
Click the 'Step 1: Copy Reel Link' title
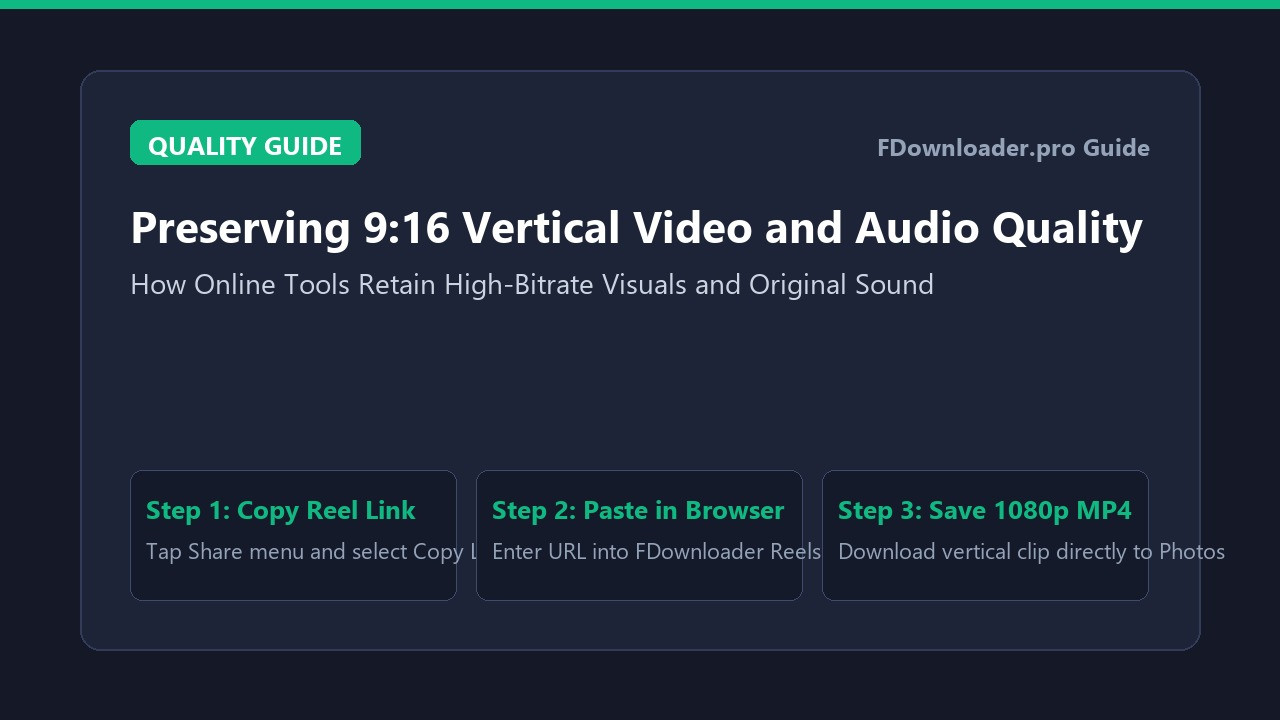(280, 510)
